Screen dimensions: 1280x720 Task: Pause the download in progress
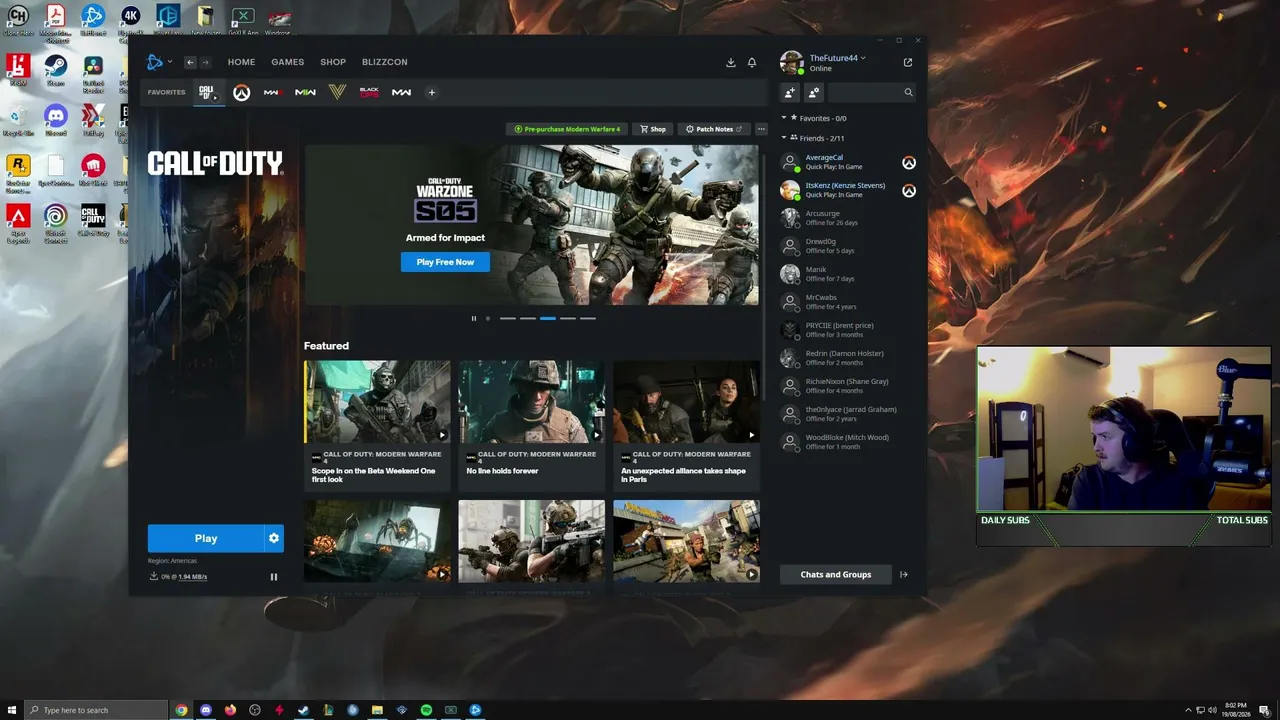[274, 577]
